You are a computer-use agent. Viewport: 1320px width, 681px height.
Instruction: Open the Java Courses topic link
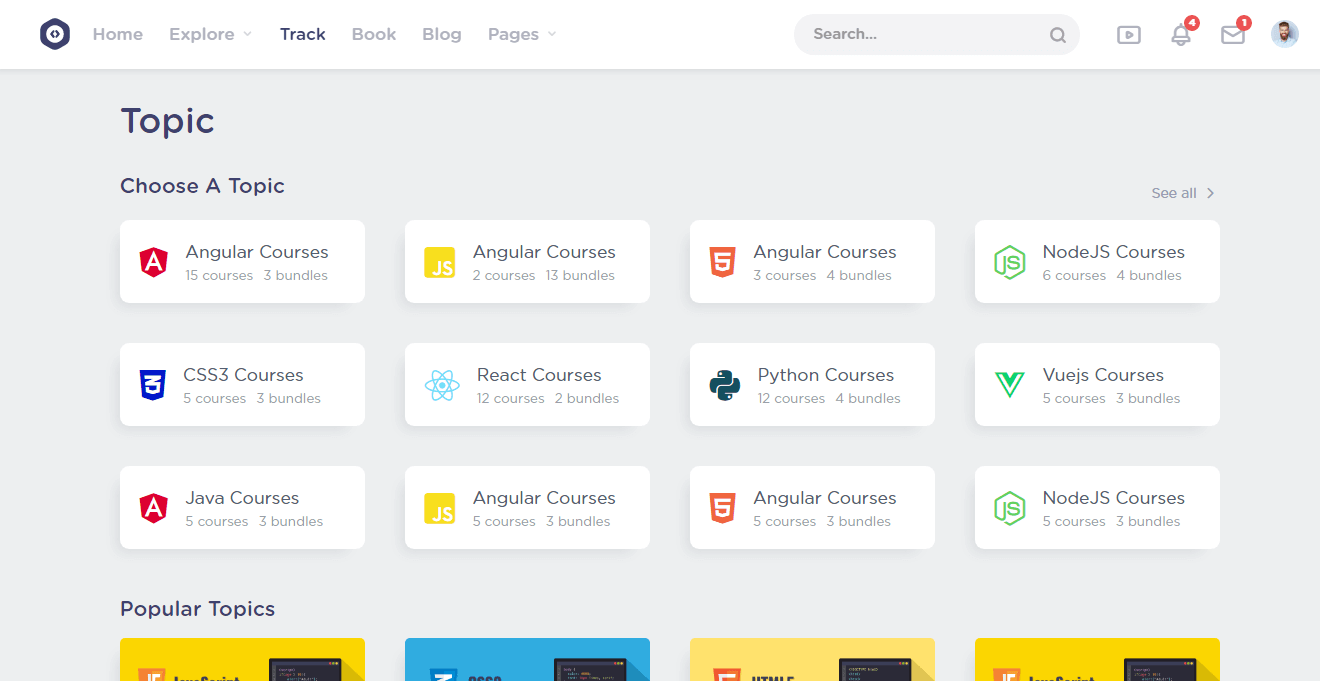coord(242,498)
